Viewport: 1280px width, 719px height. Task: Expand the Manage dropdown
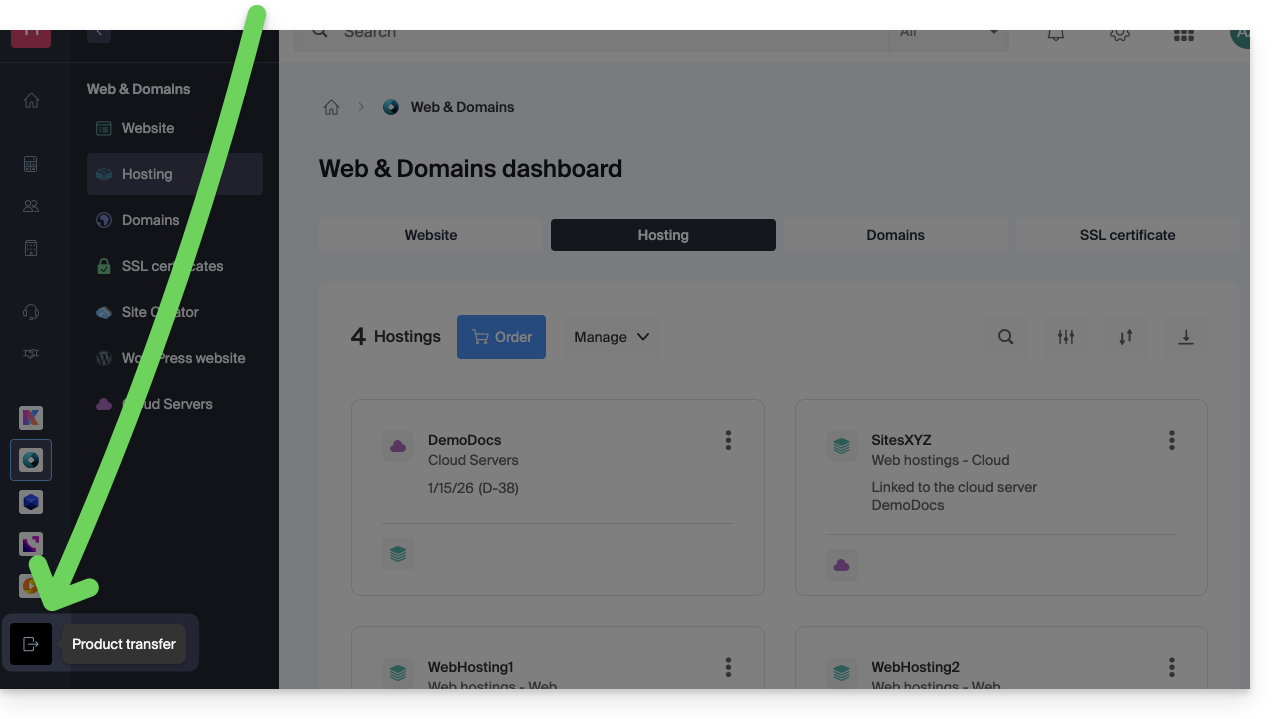[611, 337]
